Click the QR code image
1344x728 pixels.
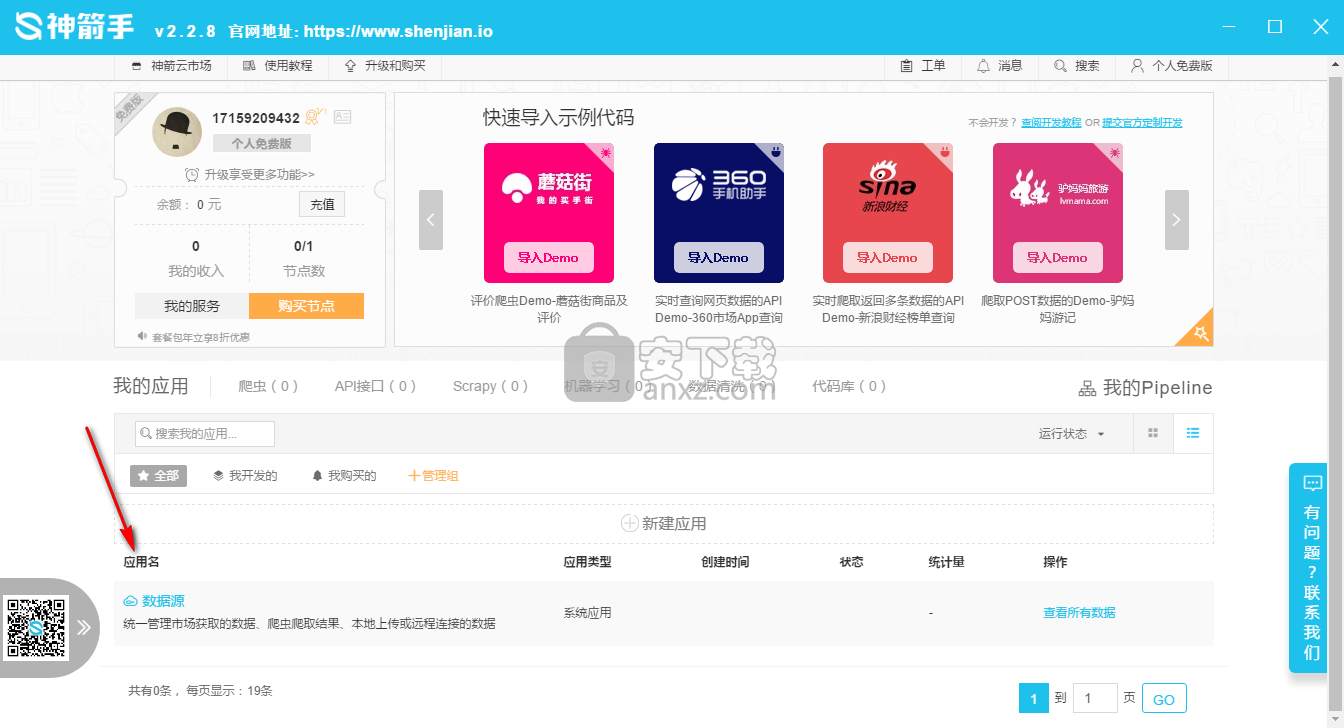pos(36,628)
